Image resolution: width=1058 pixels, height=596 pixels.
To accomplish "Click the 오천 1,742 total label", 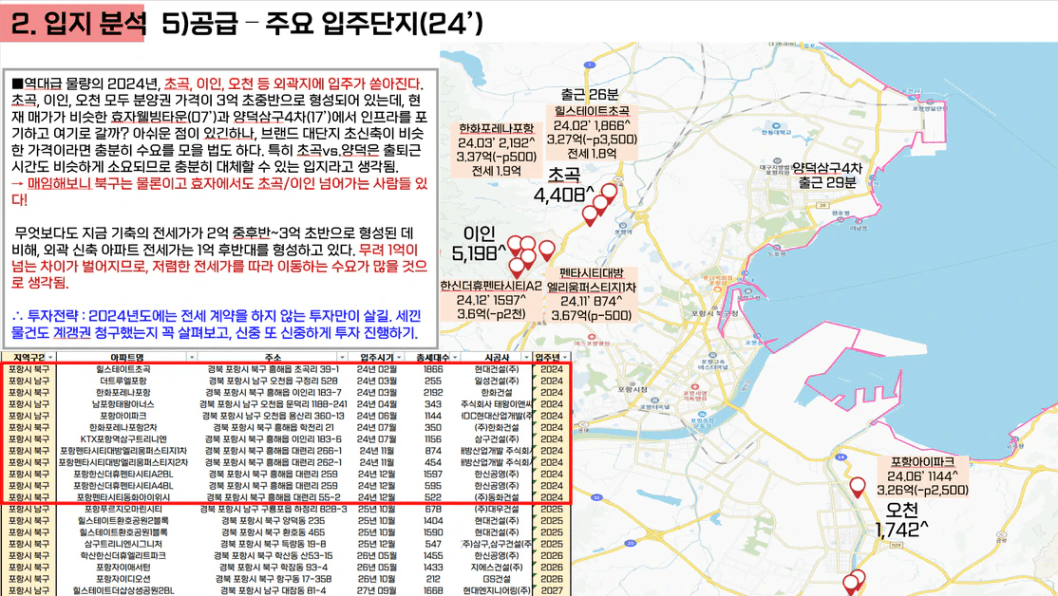I will [901, 519].
